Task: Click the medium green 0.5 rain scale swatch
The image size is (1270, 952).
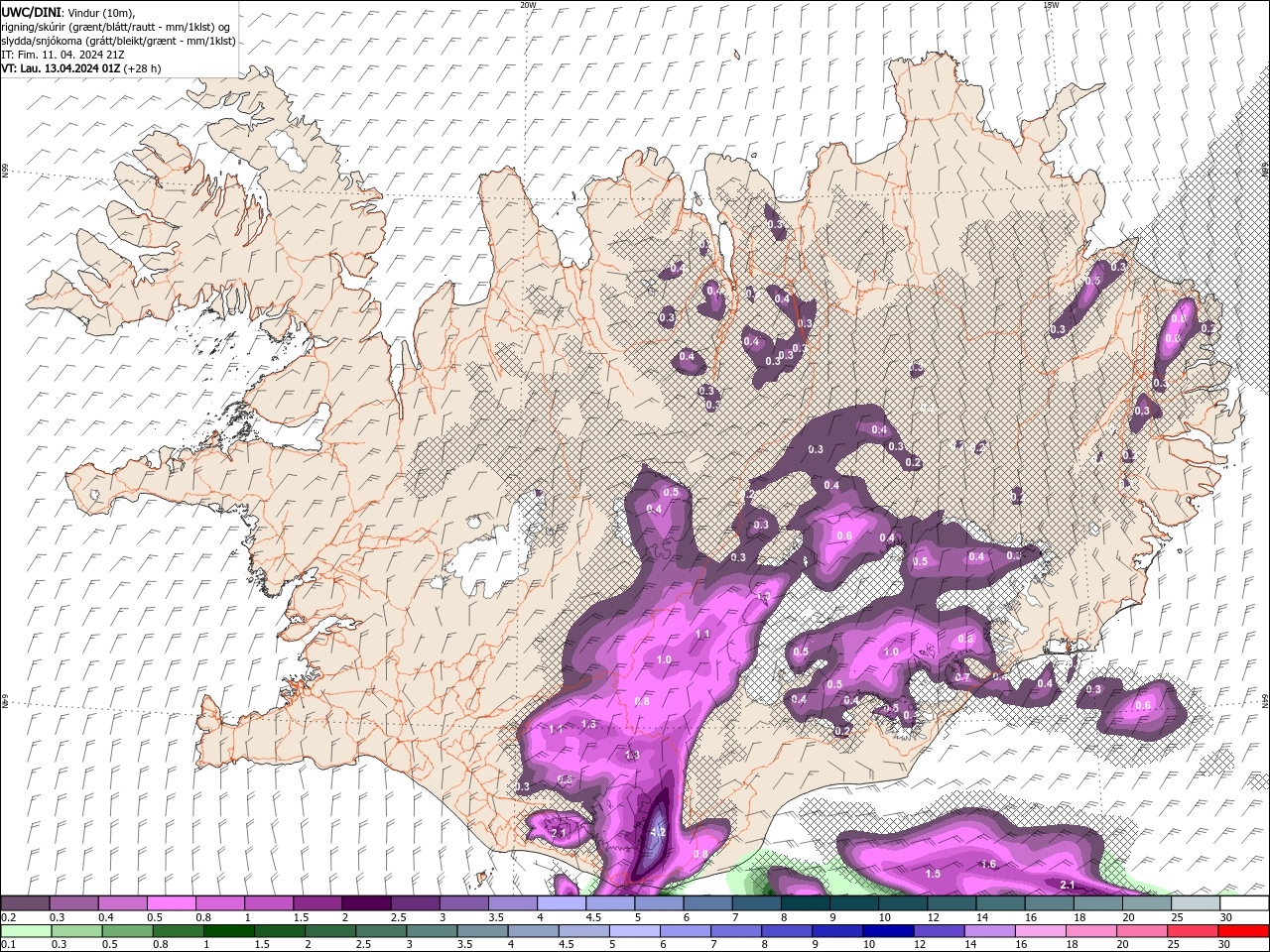Action: (127, 931)
